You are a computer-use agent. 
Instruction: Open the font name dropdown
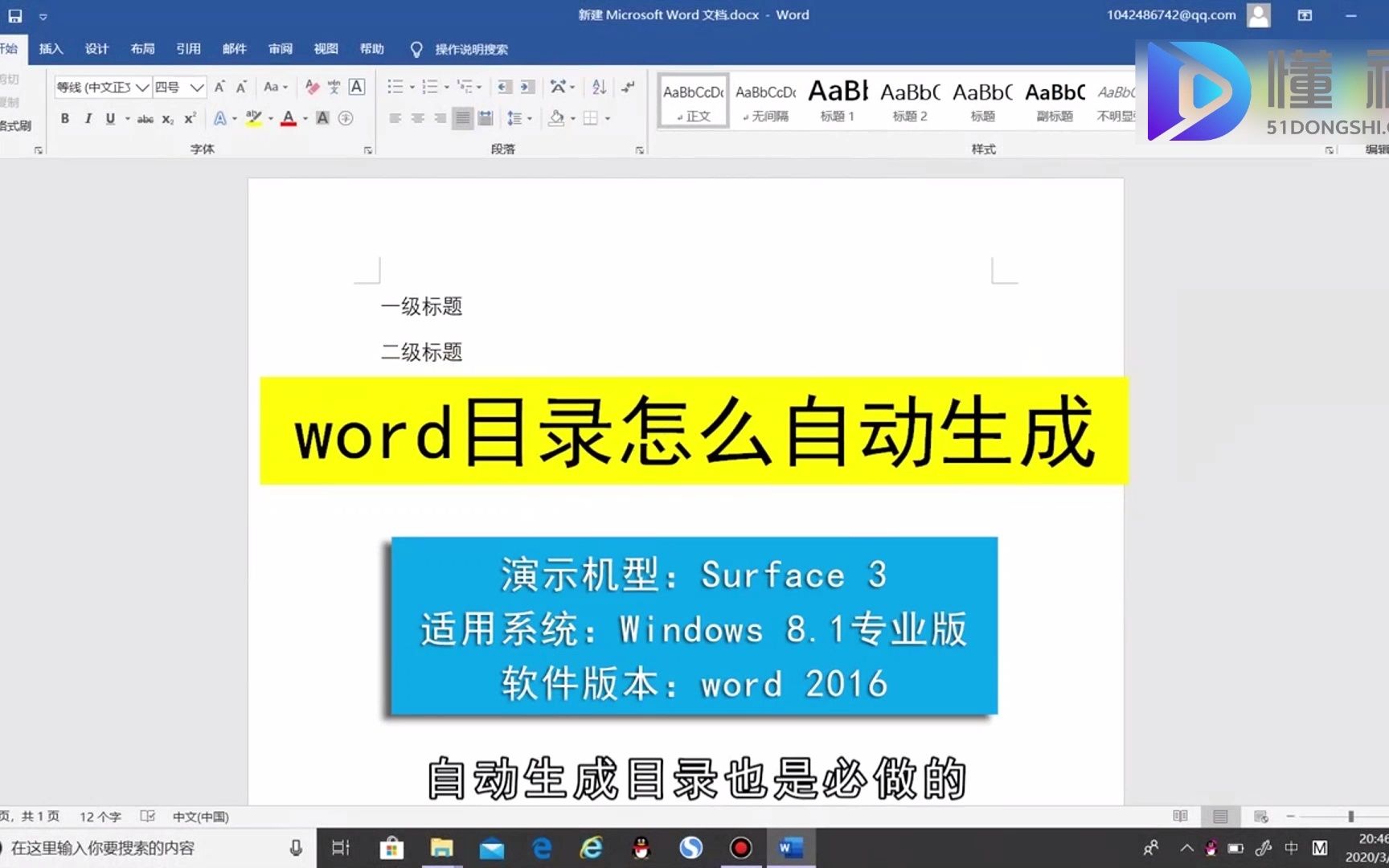(142, 87)
